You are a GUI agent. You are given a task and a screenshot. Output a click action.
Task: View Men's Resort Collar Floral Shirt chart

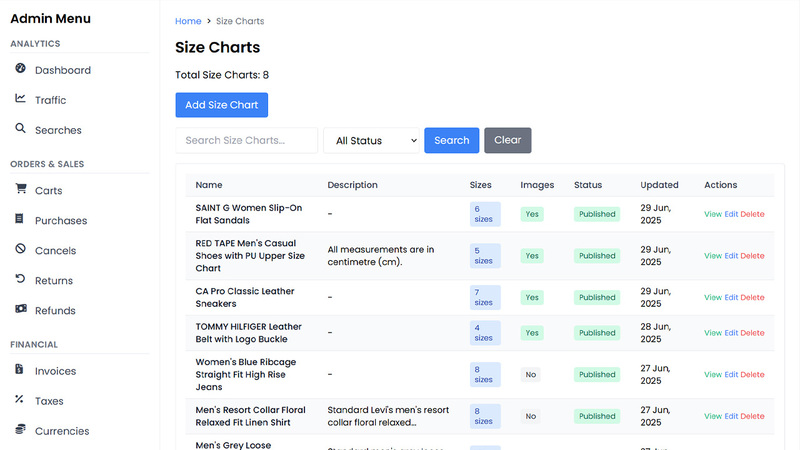[x=713, y=416]
